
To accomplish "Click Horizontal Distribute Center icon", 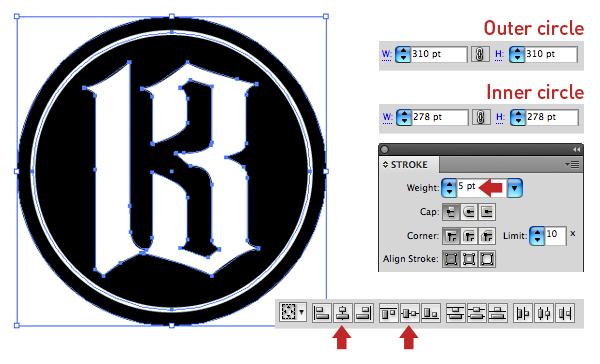I will coord(544,313).
